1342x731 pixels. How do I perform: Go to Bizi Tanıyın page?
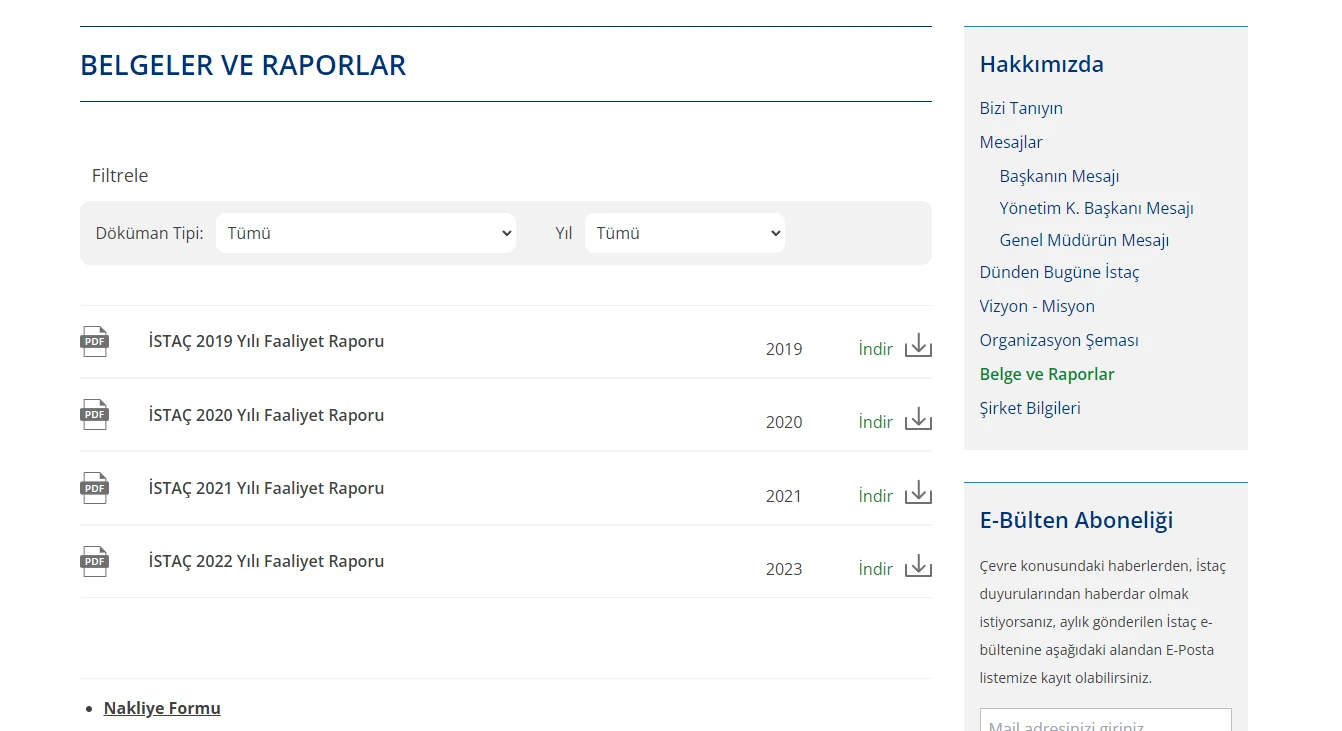click(x=1021, y=108)
